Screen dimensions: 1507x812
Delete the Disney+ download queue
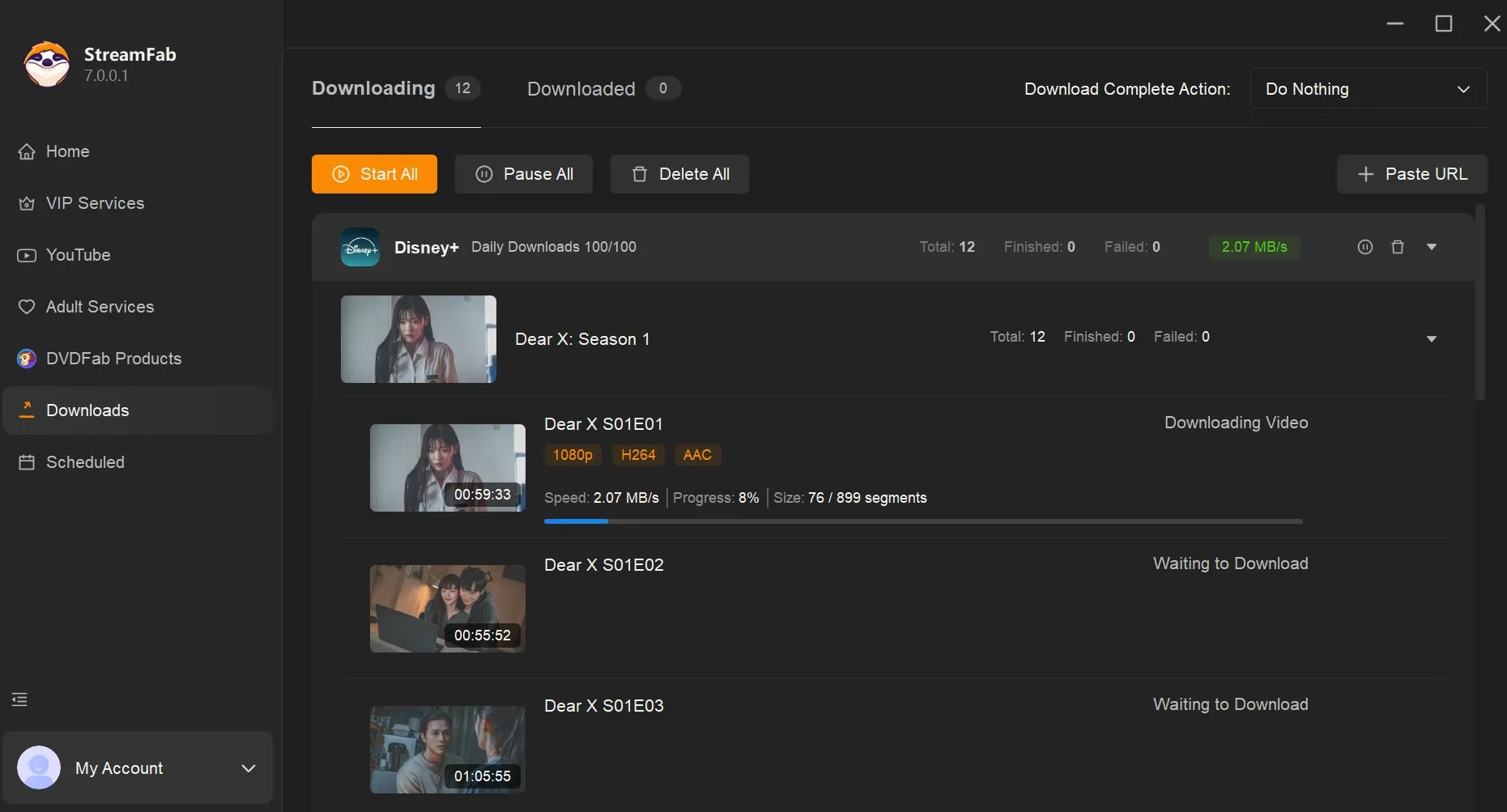tap(1398, 247)
